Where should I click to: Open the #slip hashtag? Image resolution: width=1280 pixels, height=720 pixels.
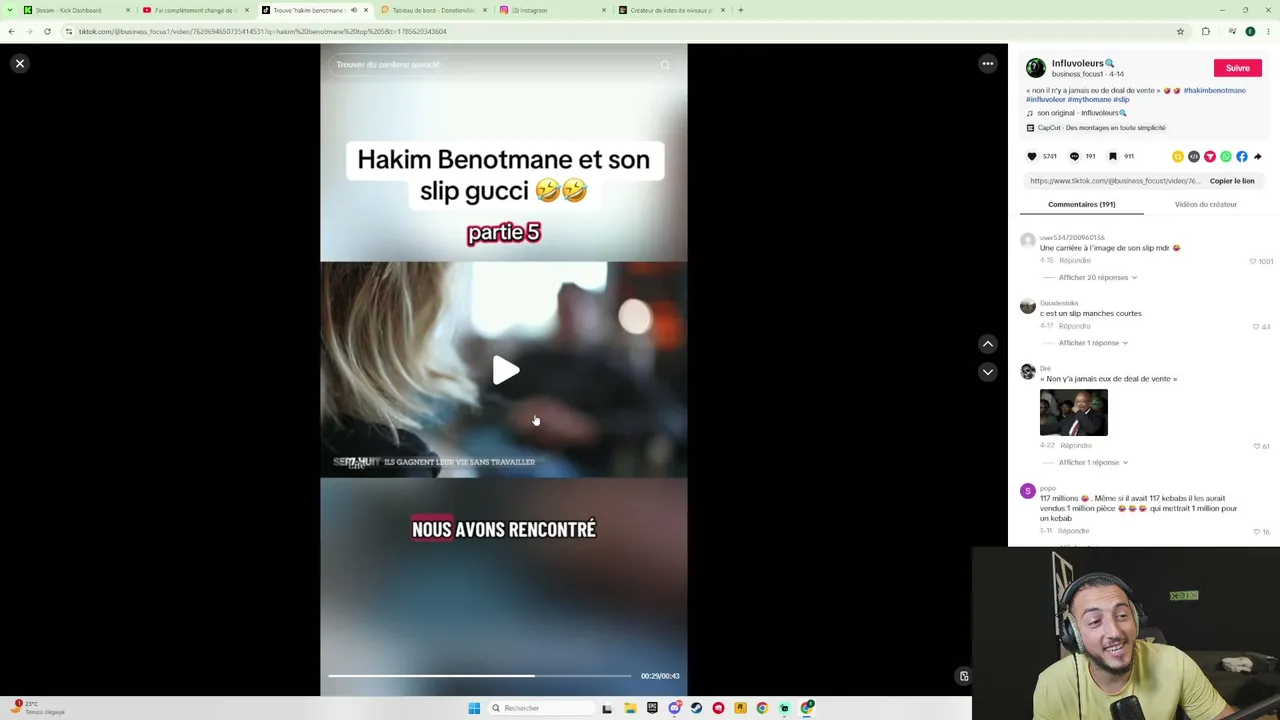point(1121,100)
